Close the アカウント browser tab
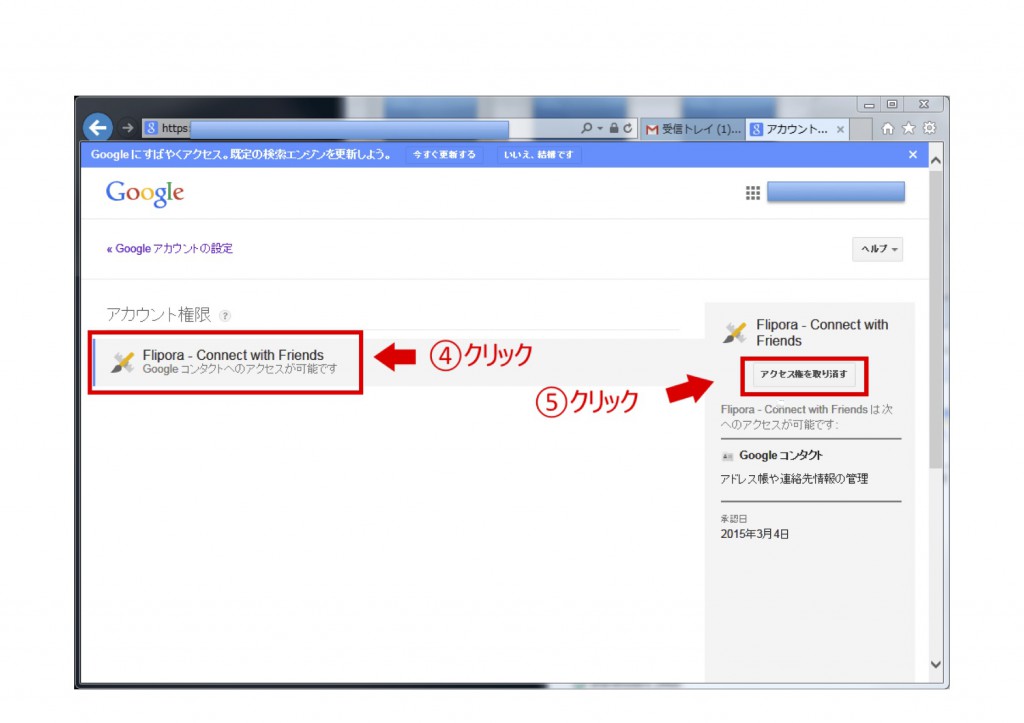 click(840, 129)
